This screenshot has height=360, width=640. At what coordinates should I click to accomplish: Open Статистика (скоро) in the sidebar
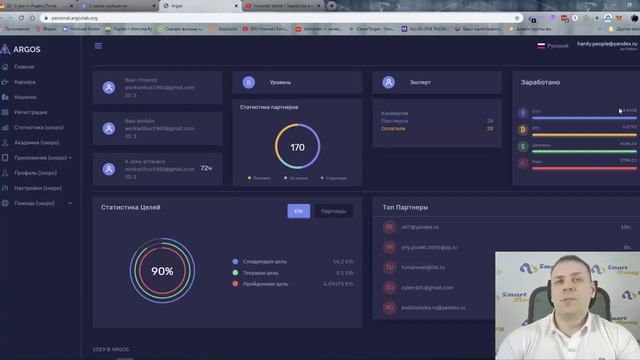click(x=39, y=127)
